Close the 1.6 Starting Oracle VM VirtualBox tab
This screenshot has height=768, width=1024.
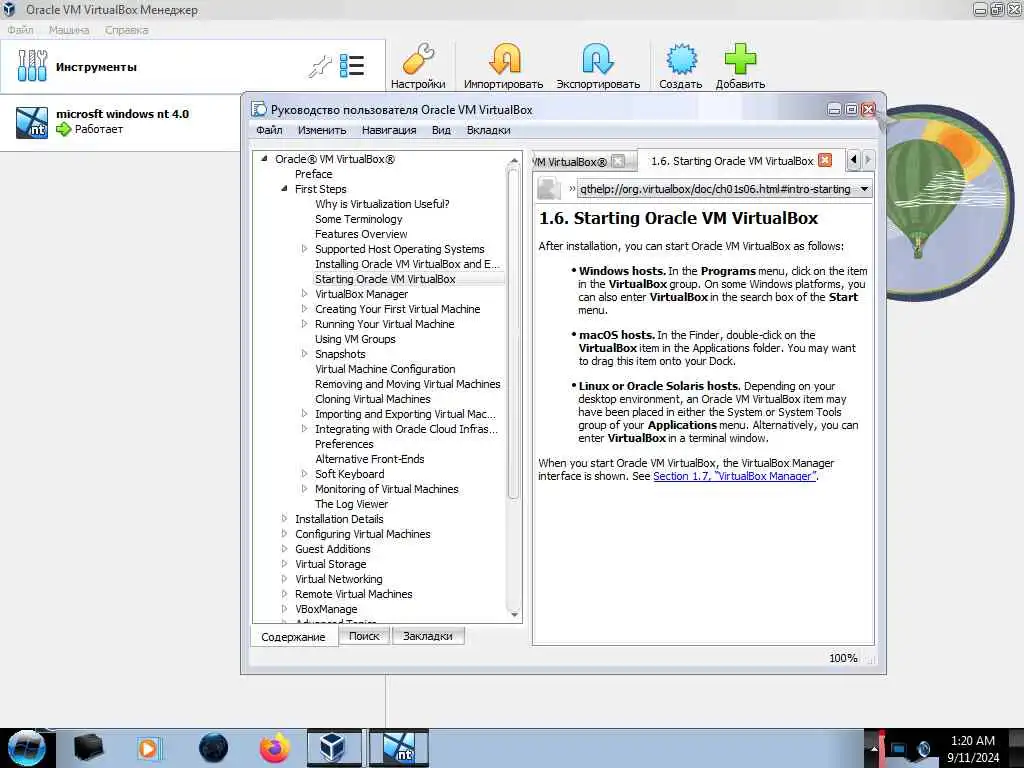825,161
